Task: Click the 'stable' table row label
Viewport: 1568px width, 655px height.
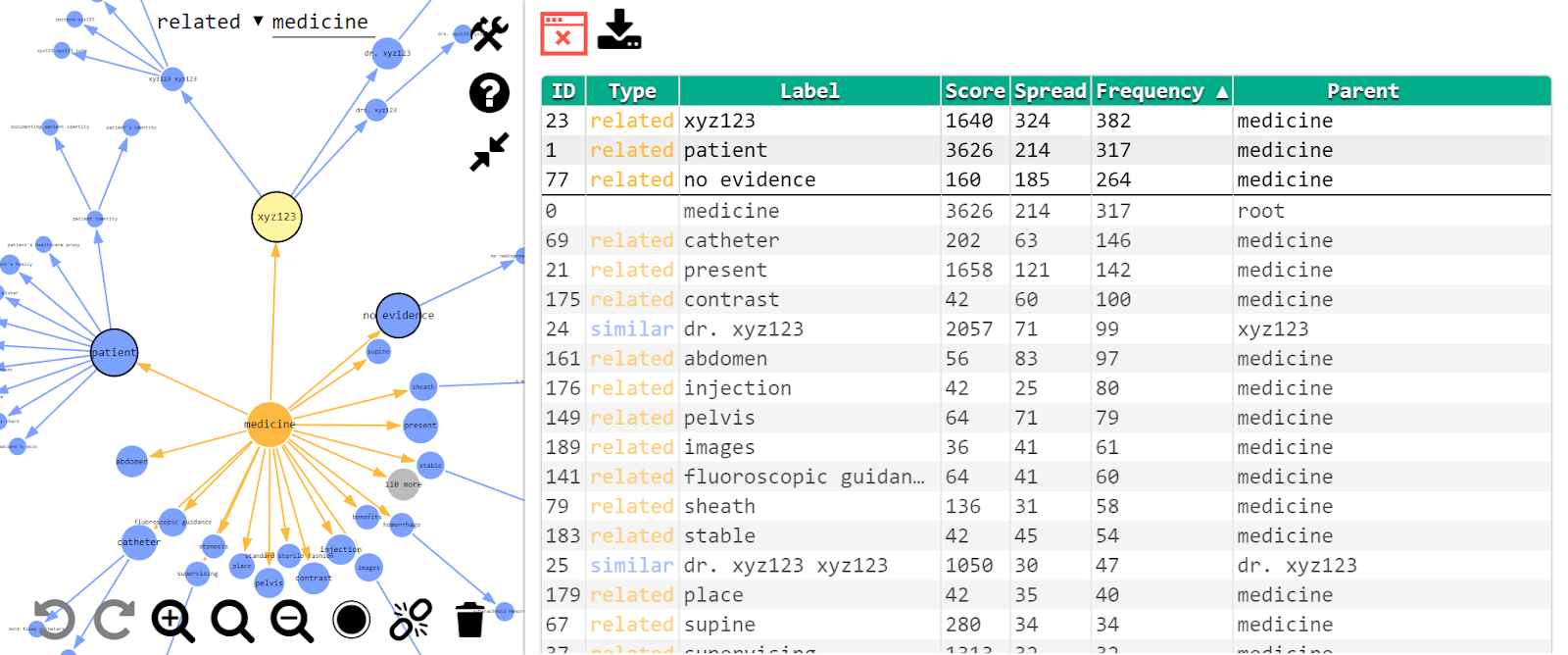Action: coord(719,535)
